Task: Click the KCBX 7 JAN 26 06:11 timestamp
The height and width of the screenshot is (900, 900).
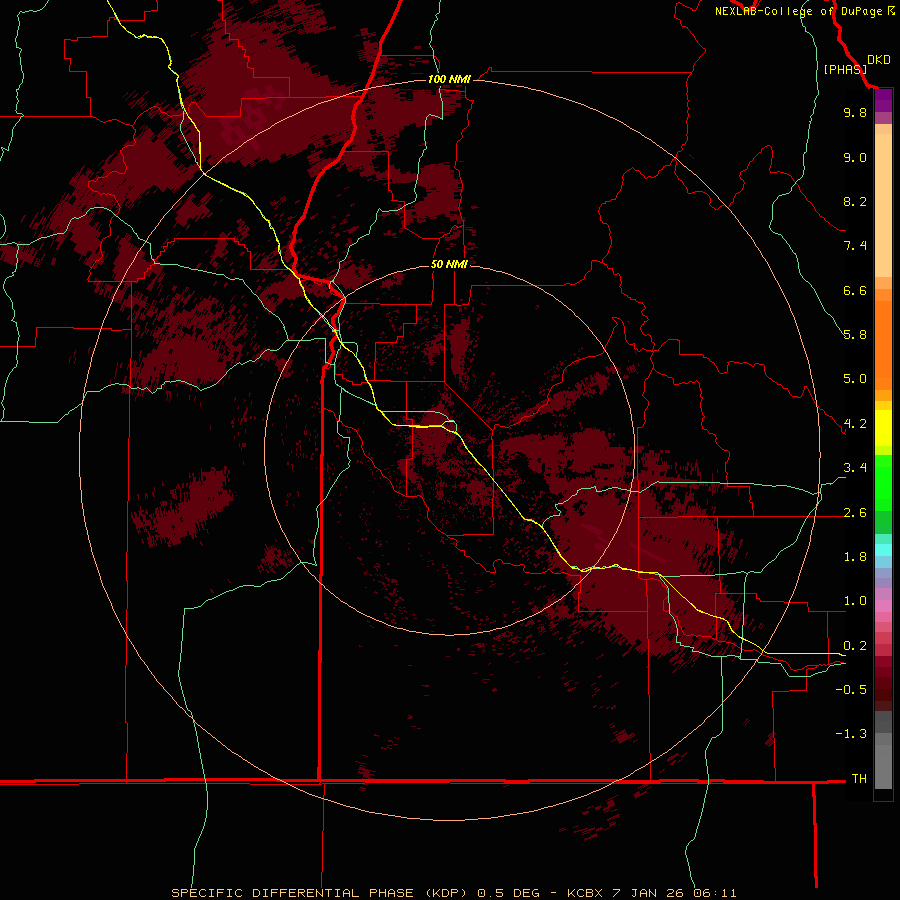Action: pos(651,893)
